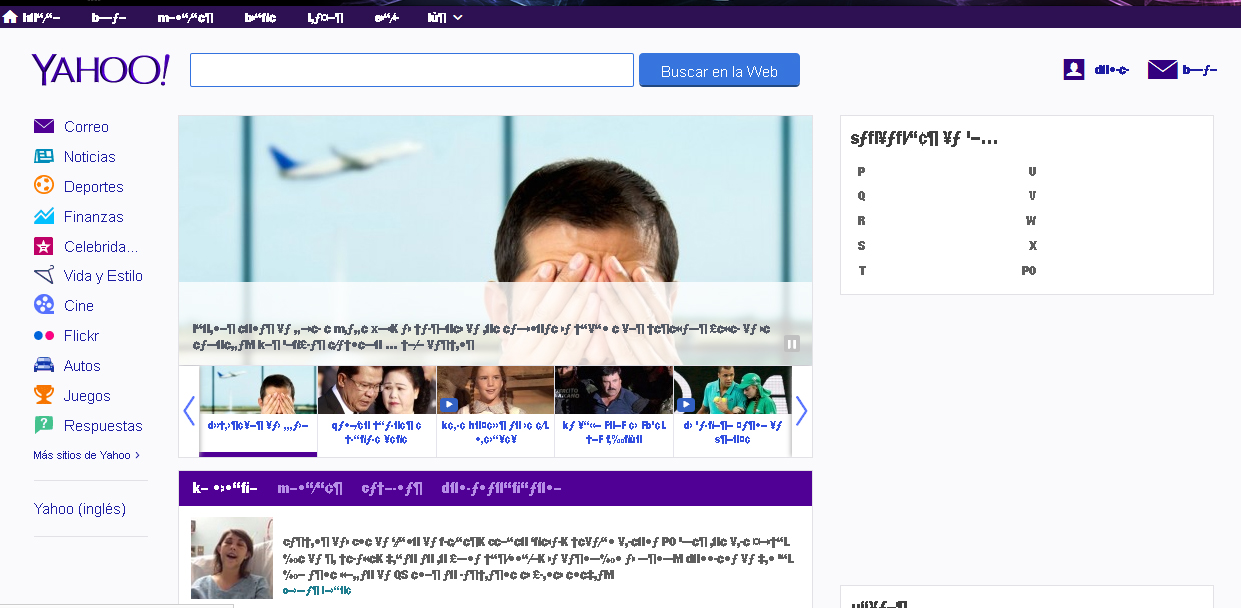Open the Correo envelope icon in the sidebar
1241x608 pixels.
(44, 126)
